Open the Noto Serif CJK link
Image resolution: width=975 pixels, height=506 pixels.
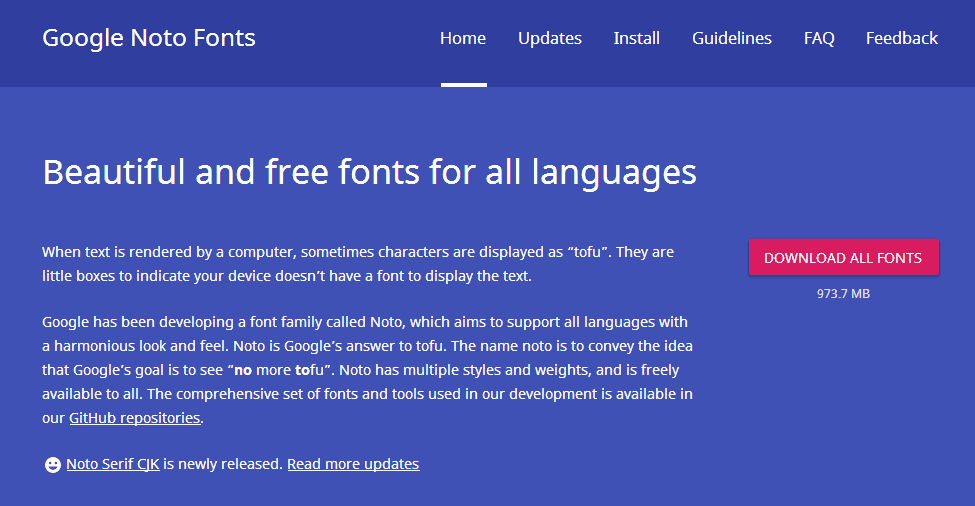[113, 464]
